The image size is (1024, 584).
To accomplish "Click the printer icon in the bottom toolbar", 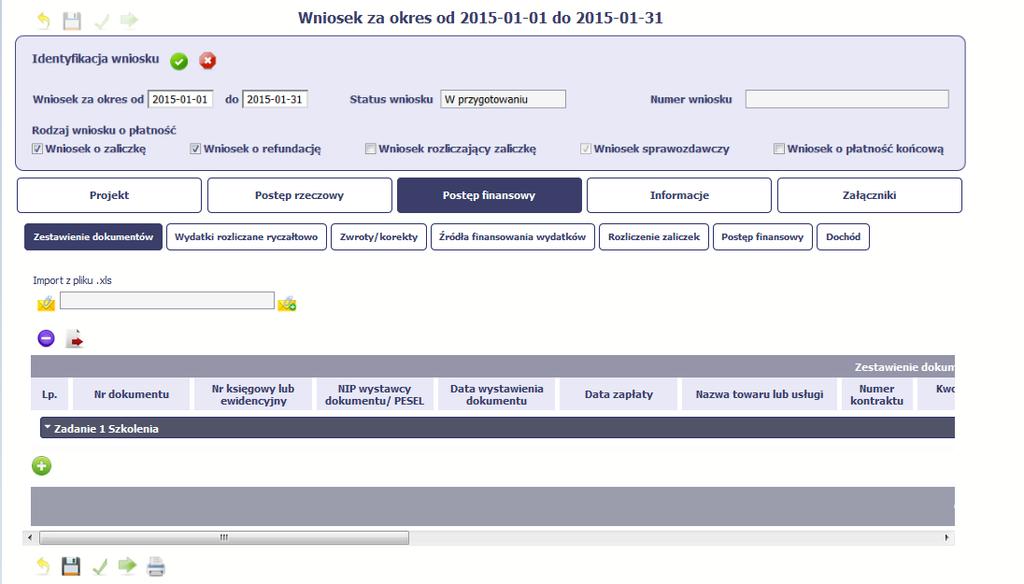I will pyautogui.click(x=155, y=566).
